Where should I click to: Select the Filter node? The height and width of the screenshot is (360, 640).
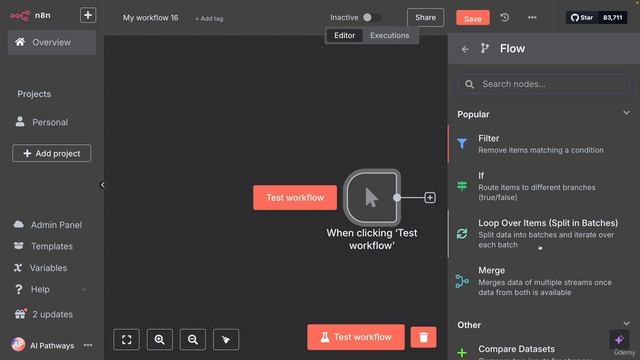pyautogui.click(x=544, y=144)
